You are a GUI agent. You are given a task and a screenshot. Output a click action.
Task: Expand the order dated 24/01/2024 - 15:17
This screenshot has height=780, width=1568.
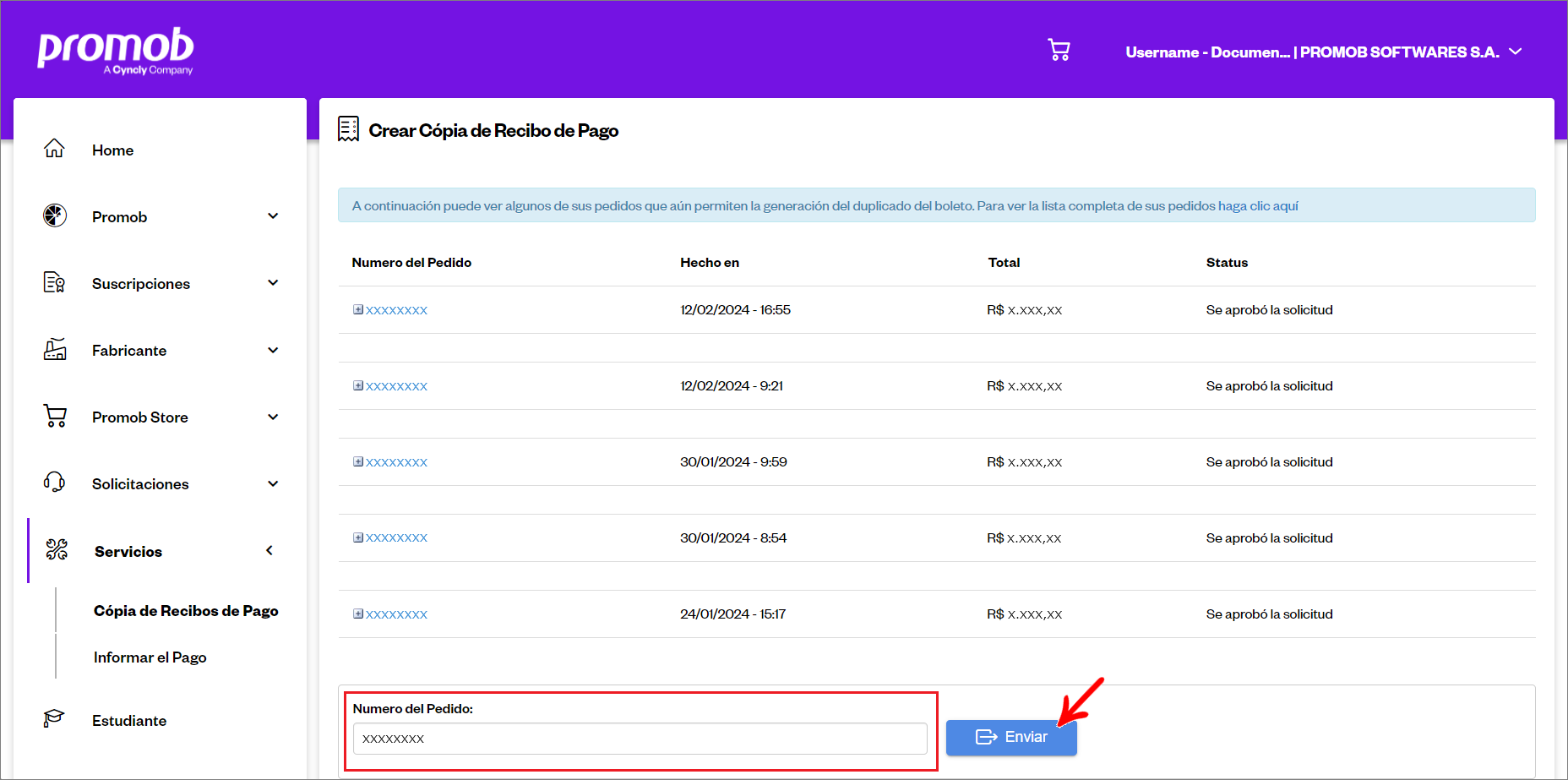[358, 614]
